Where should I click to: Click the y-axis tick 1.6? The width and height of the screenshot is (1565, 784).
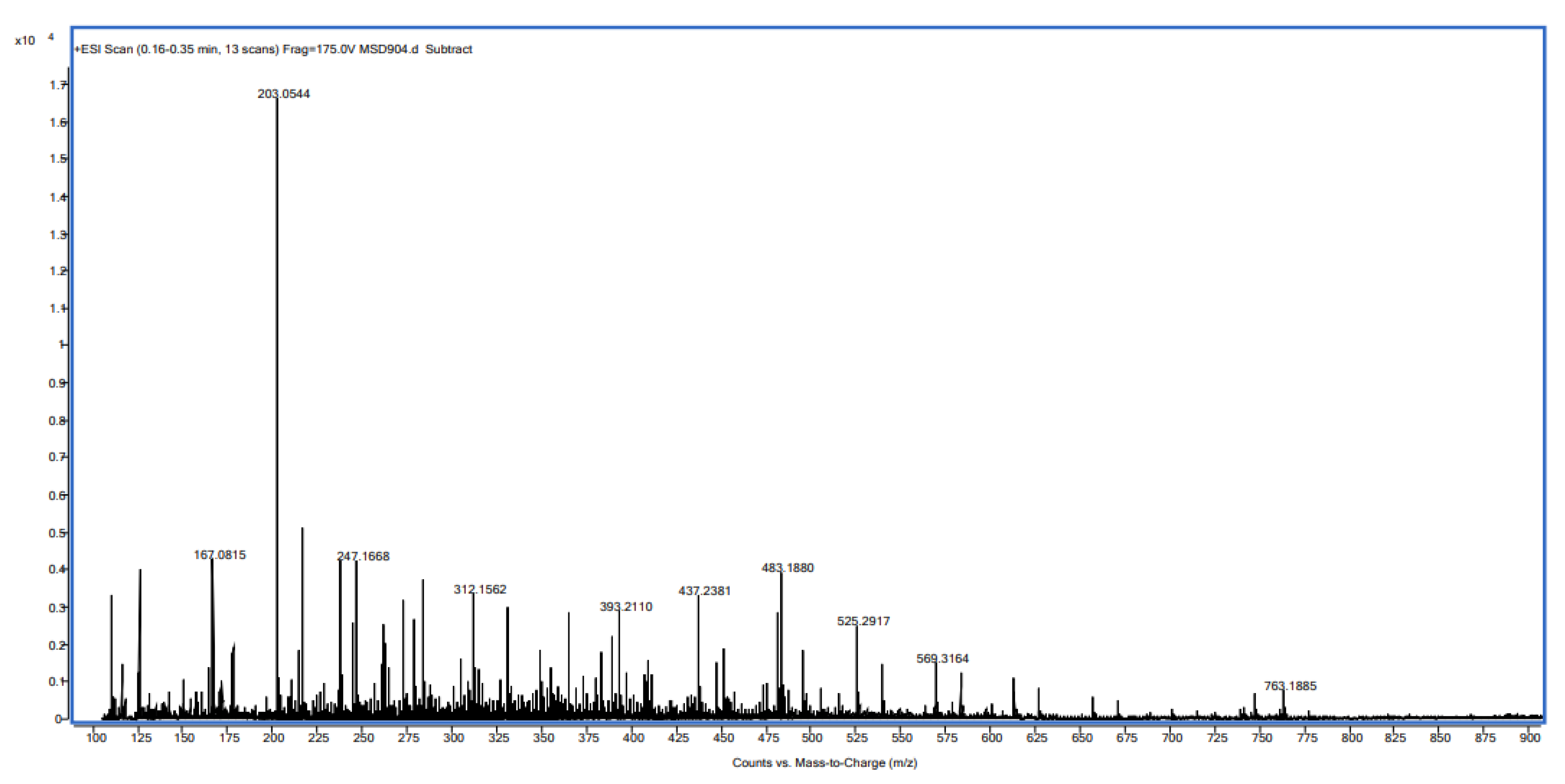tap(58, 123)
